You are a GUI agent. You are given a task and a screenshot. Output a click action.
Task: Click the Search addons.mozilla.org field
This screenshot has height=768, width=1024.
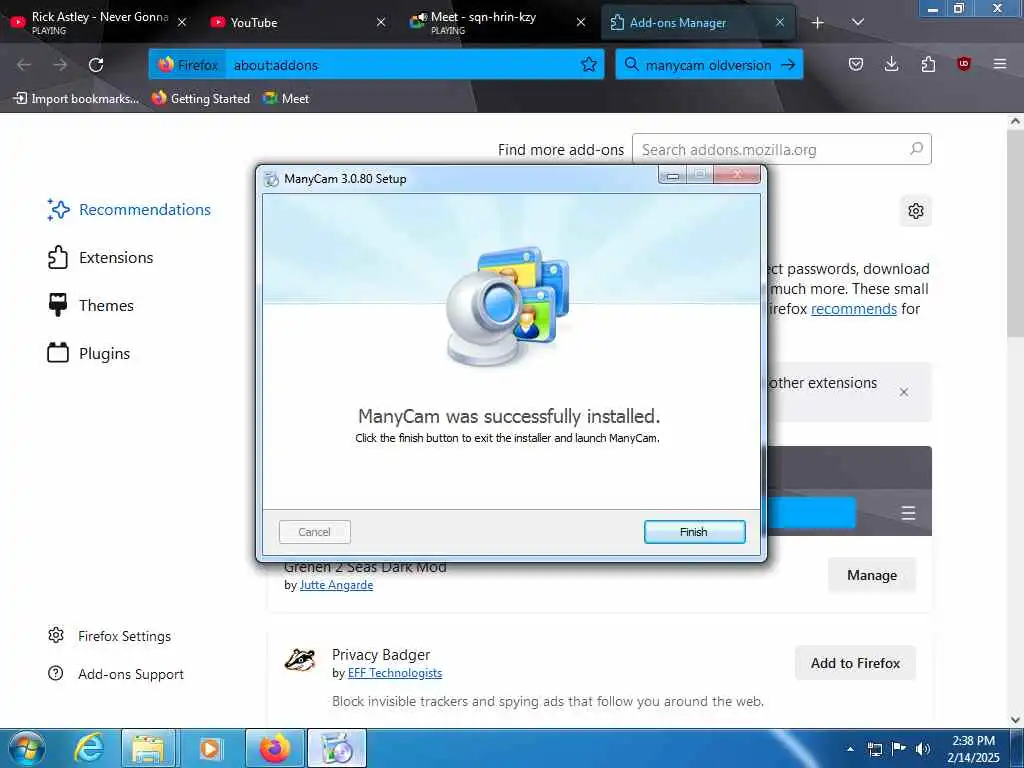tap(781, 150)
